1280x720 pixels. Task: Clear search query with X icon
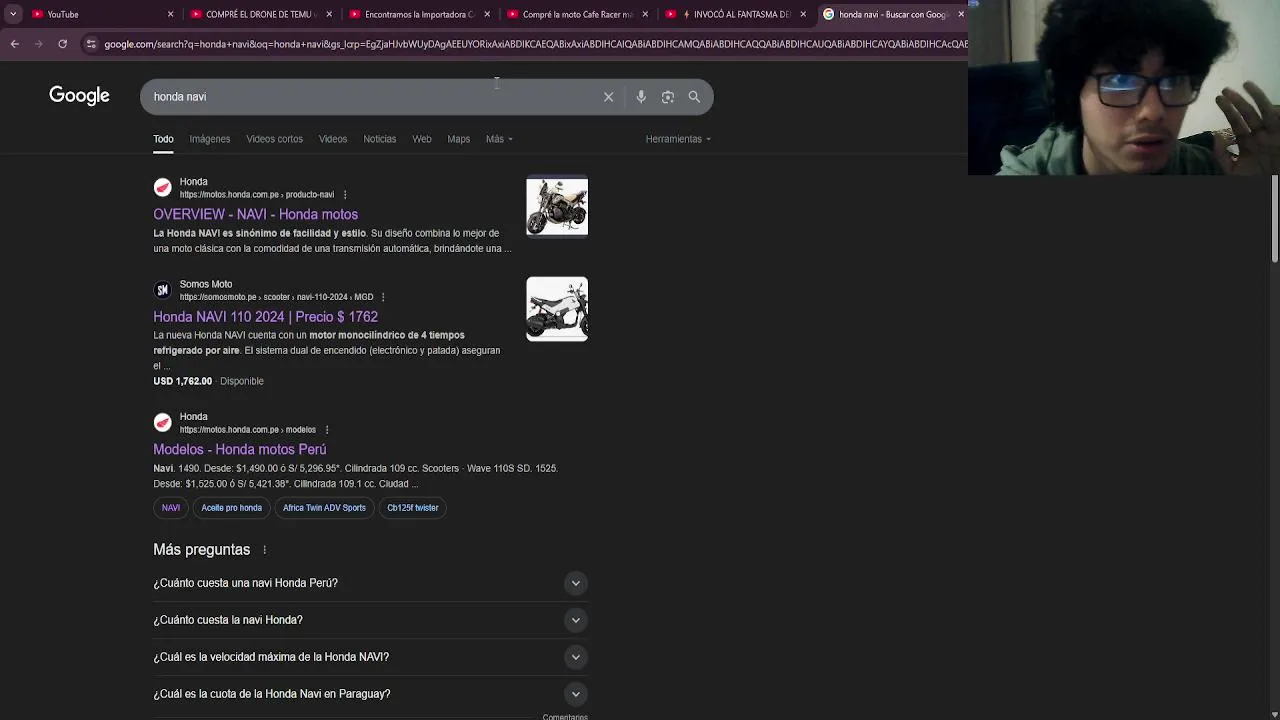coord(608,97)
